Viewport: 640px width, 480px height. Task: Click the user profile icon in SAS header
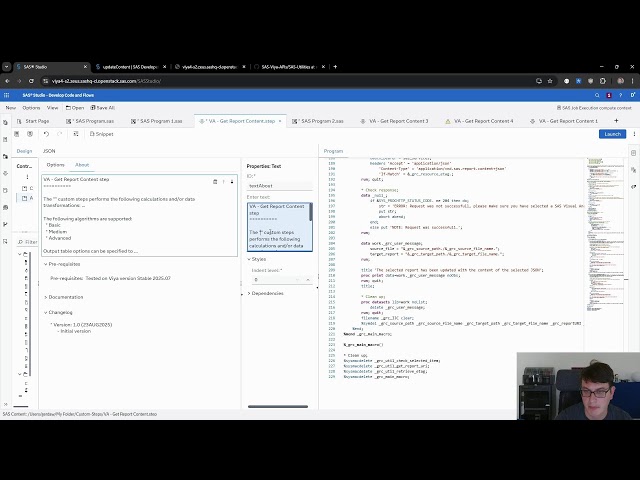[632, 95]
